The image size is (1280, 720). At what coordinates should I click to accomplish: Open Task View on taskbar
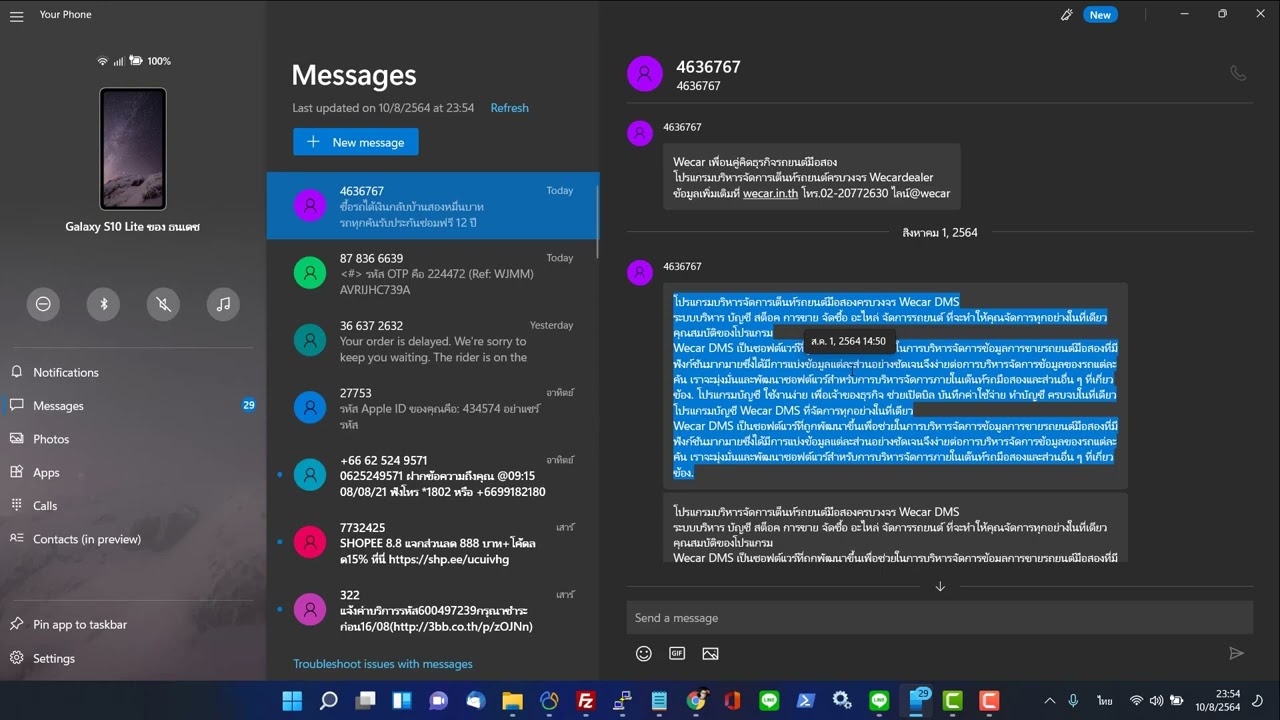(x=365, y=701)
